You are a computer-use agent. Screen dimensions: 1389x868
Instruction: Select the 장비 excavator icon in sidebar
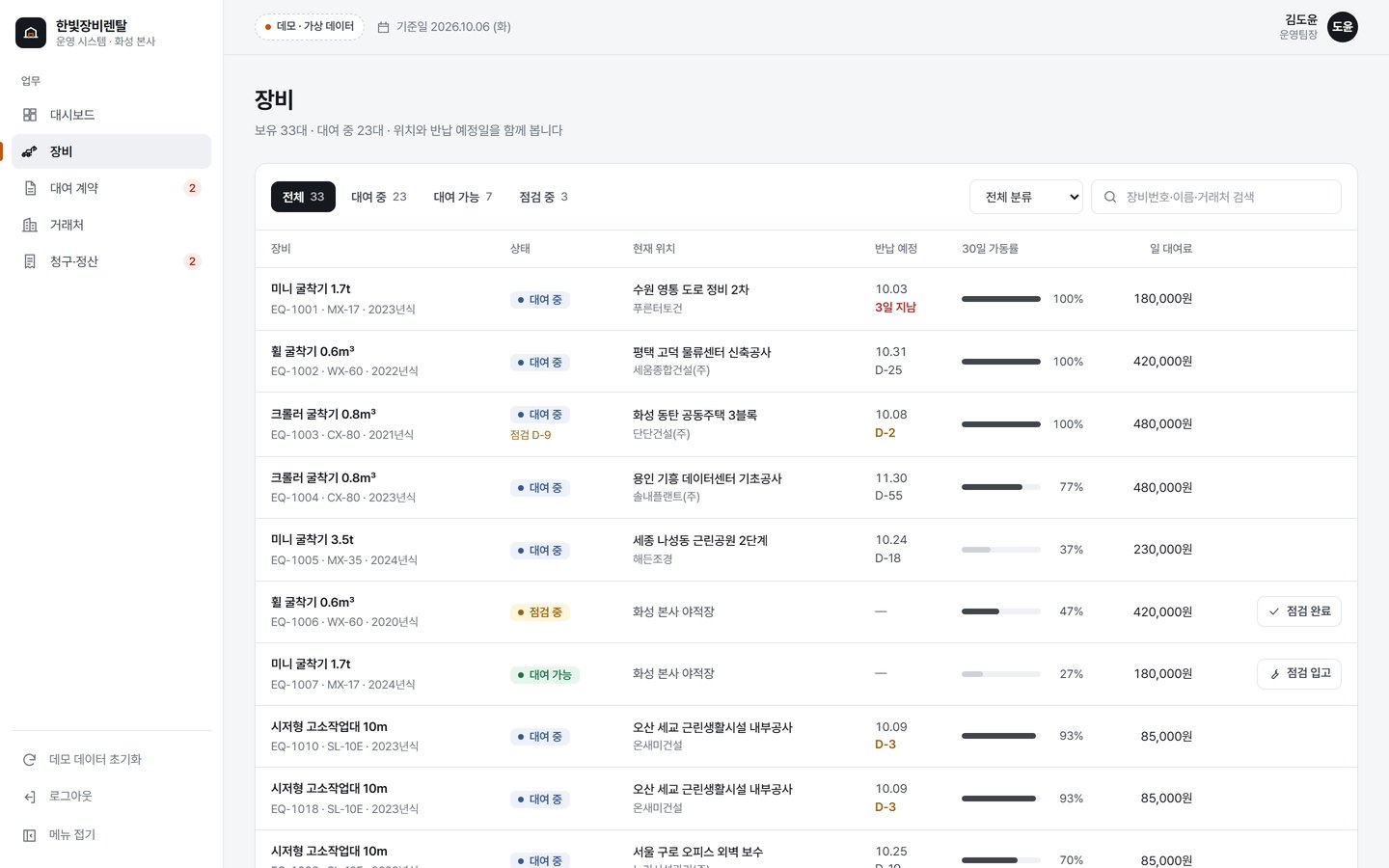30,151
